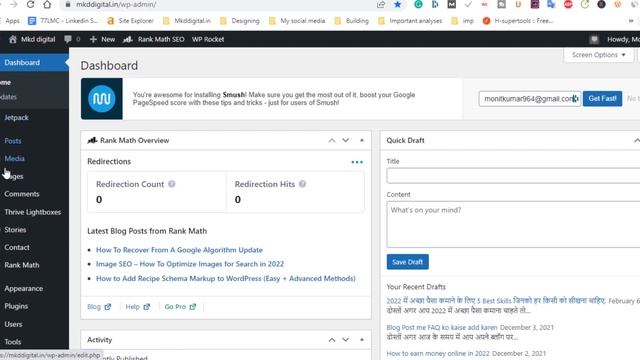Image resolution: width=640 pixels, height=360 pixels.
Task: Open Comments in the sidebar
Action: point(22,194)
